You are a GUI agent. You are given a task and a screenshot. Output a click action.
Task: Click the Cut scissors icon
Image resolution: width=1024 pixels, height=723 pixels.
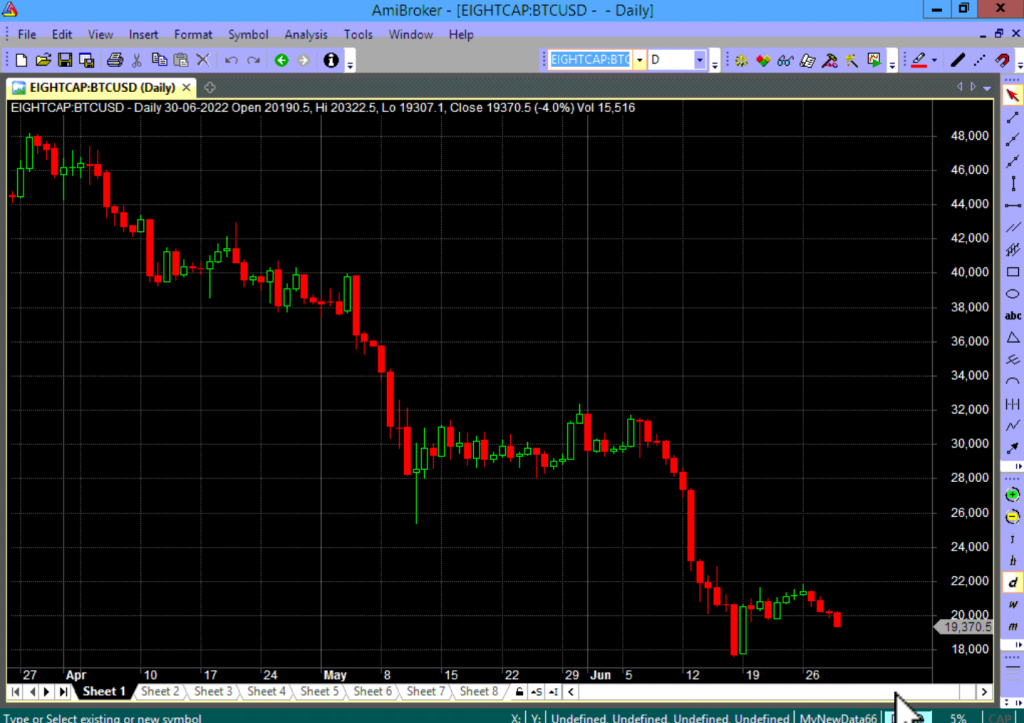coord(136,60)
